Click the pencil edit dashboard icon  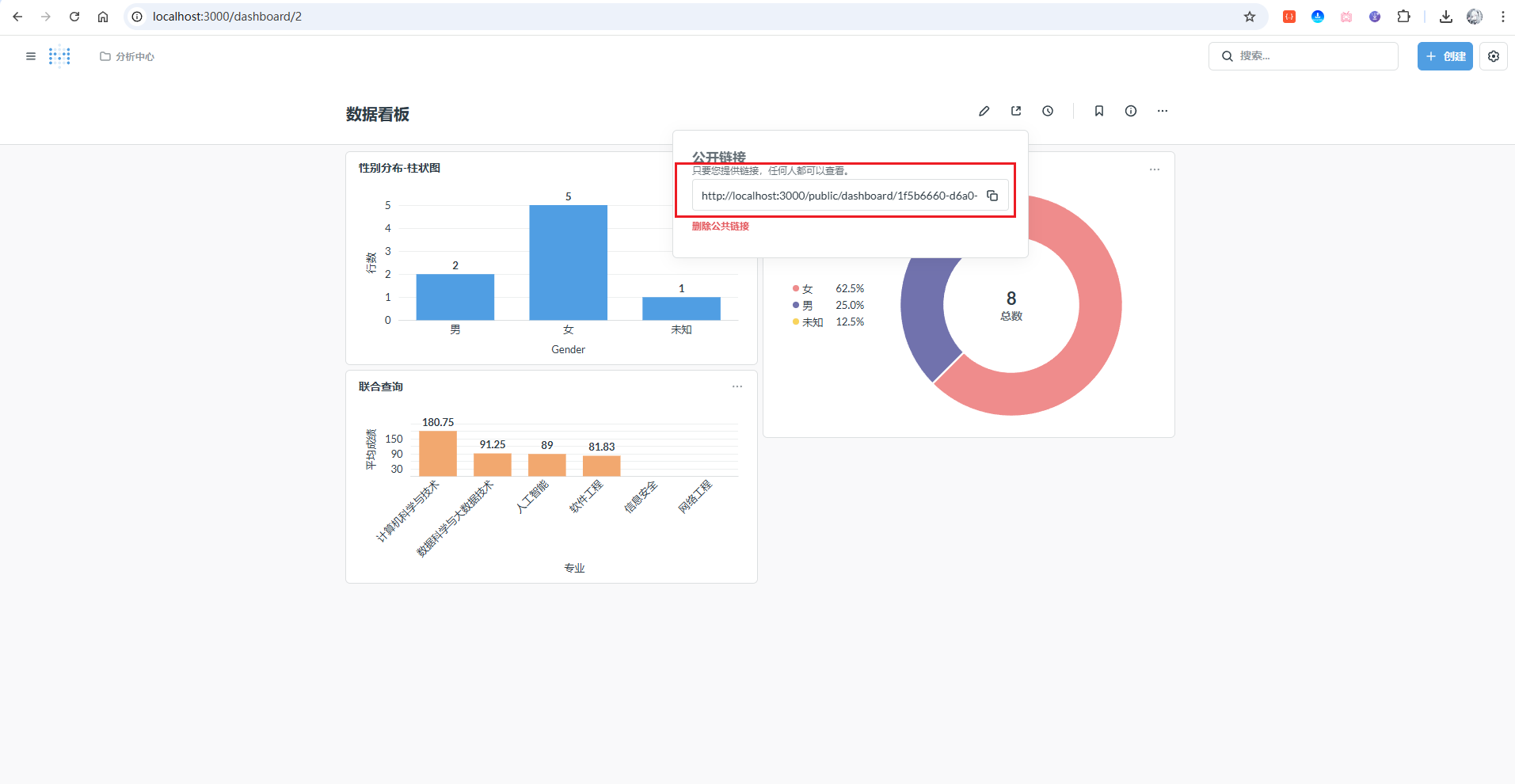click(x=984, y=111)
